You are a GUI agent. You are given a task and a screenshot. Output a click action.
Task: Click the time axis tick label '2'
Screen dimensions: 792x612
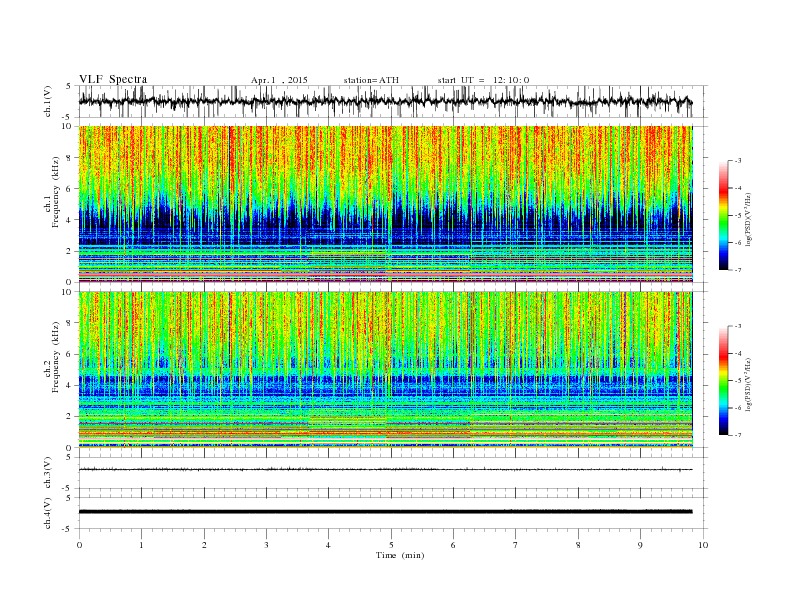(x=204, y=545)
